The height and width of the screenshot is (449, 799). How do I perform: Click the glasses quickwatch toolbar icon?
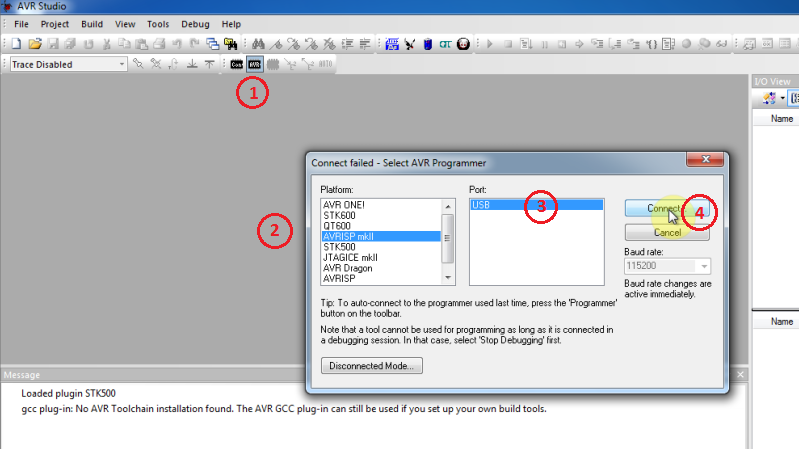(722, 44)
